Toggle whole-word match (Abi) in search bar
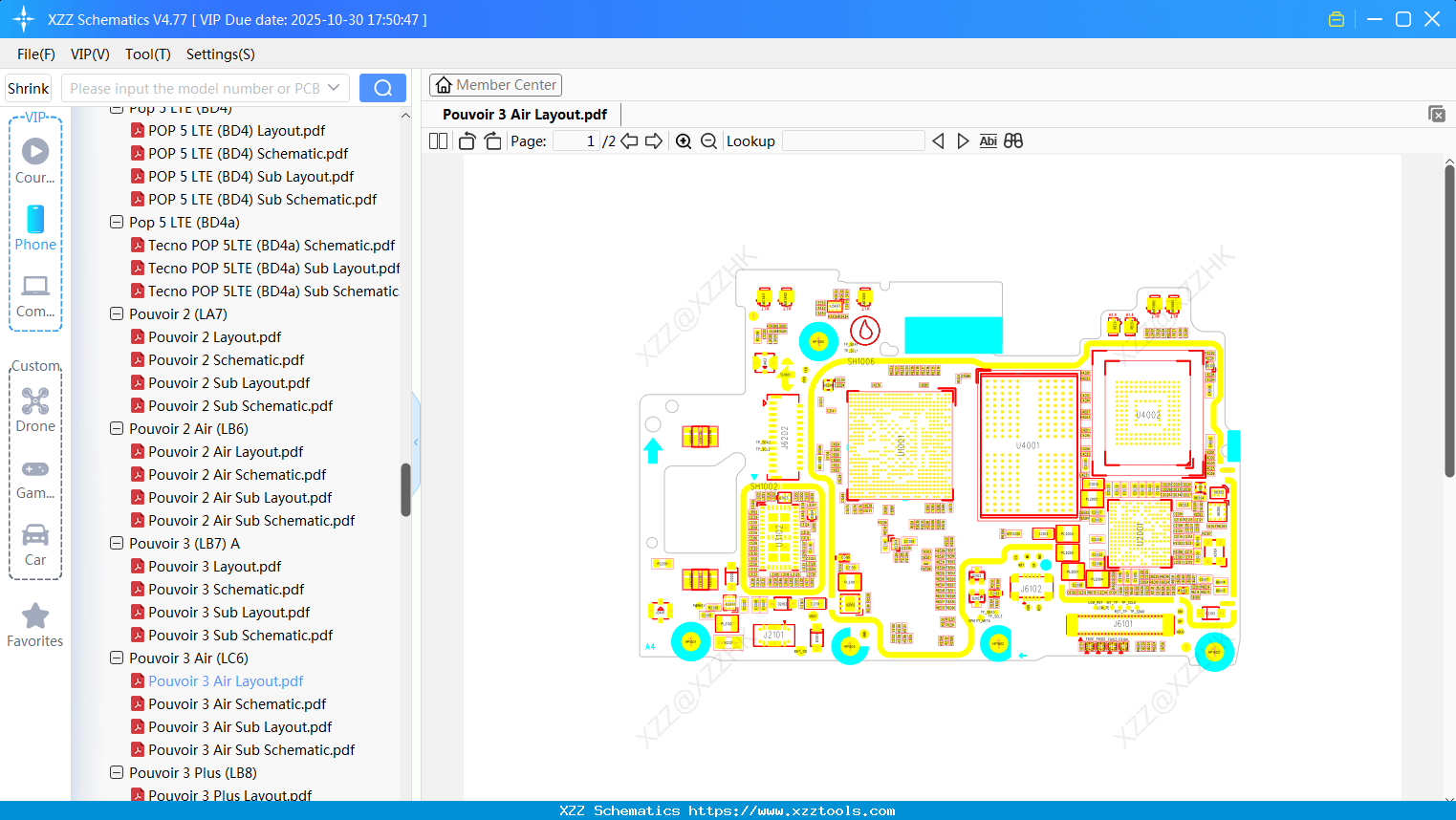 click(x=988, y=140)
